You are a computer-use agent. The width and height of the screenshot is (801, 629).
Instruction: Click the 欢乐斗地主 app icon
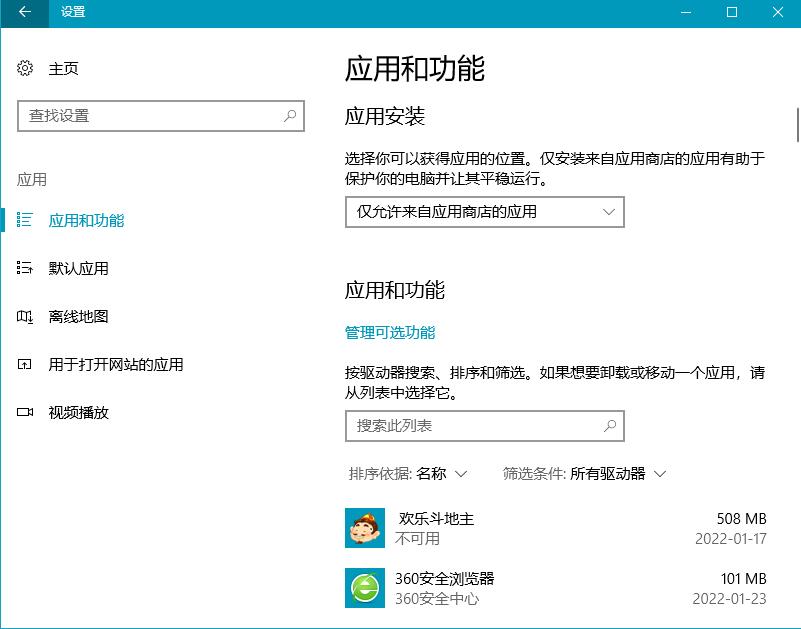point(365,528)
